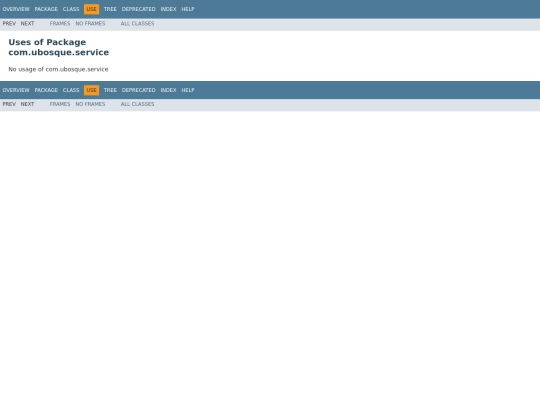Image resolution: width=540 pixels, height=405 pixels.
Task: Open Index in the bottom navigation bar
Action: 168,90
